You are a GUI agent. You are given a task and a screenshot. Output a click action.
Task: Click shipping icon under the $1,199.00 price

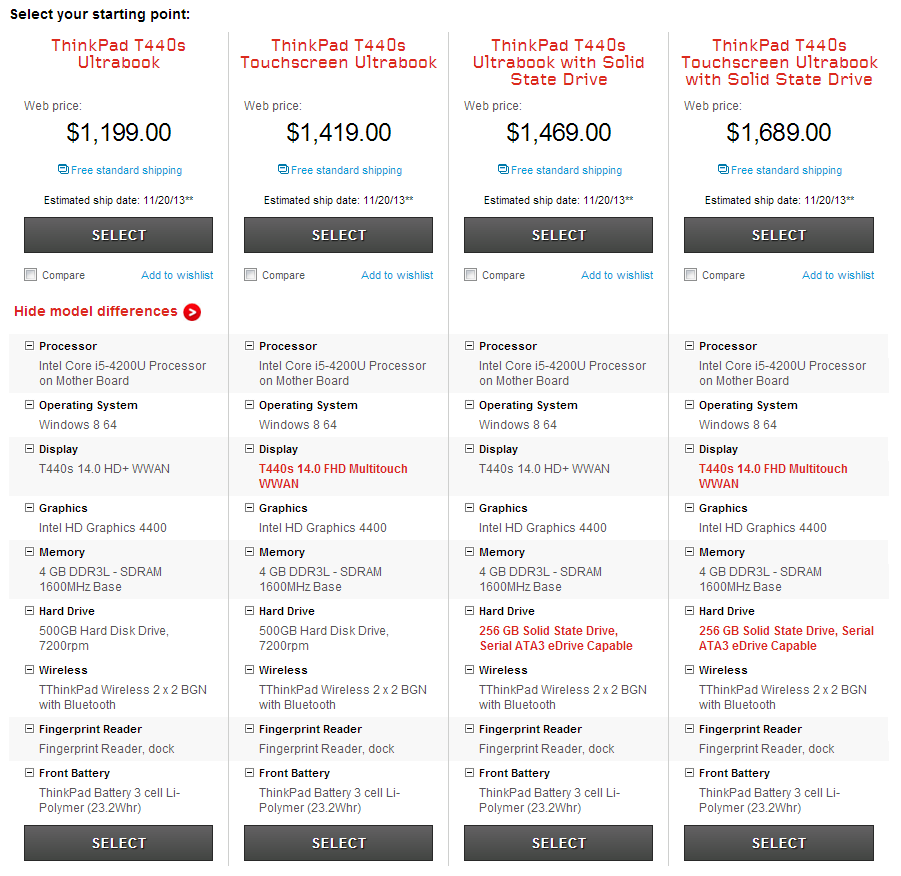pos(64,170)
